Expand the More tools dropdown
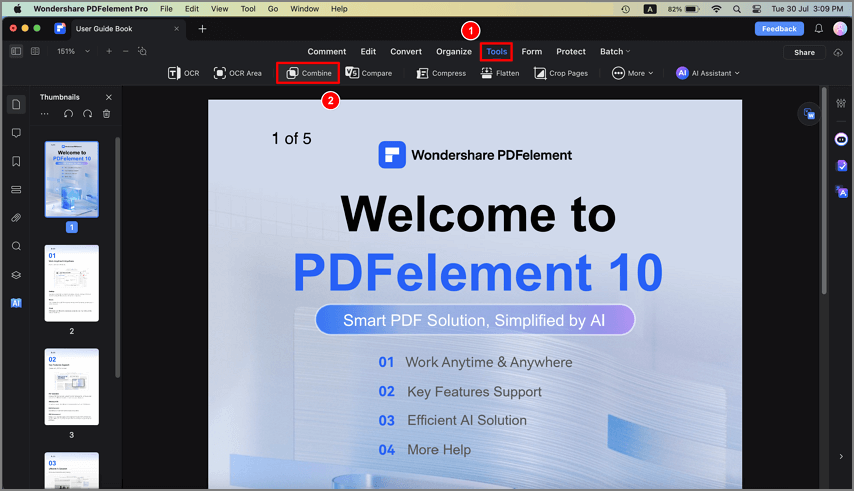The image size is (854, 491). [632, 73]
